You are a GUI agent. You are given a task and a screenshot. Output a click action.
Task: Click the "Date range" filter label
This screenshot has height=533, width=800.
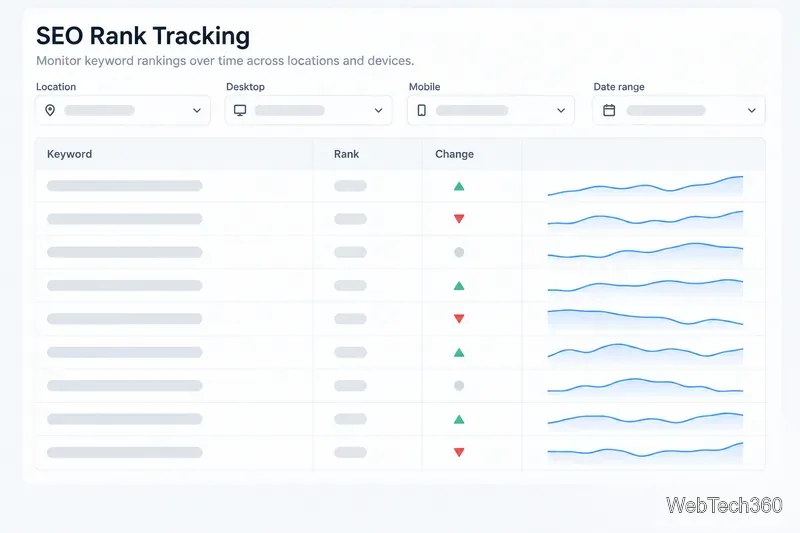click(619, 87)
